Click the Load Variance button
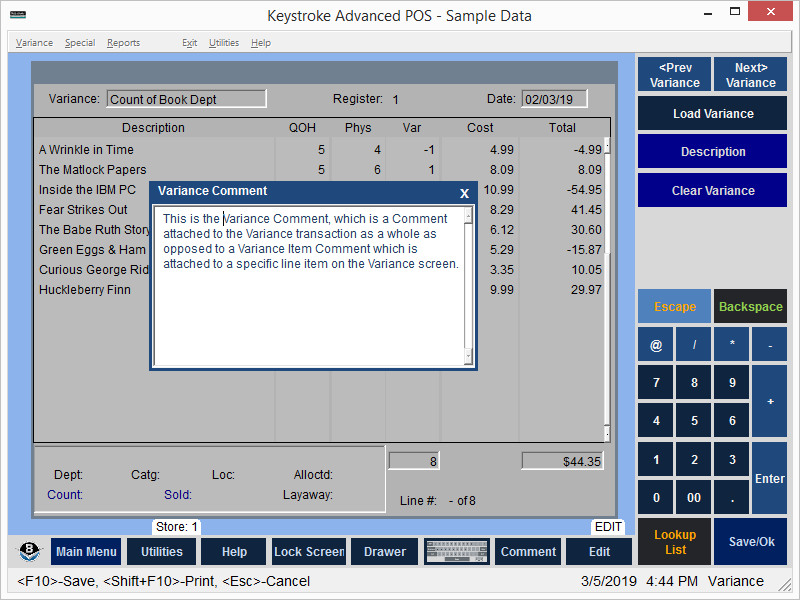 click(x=712, y=114)
